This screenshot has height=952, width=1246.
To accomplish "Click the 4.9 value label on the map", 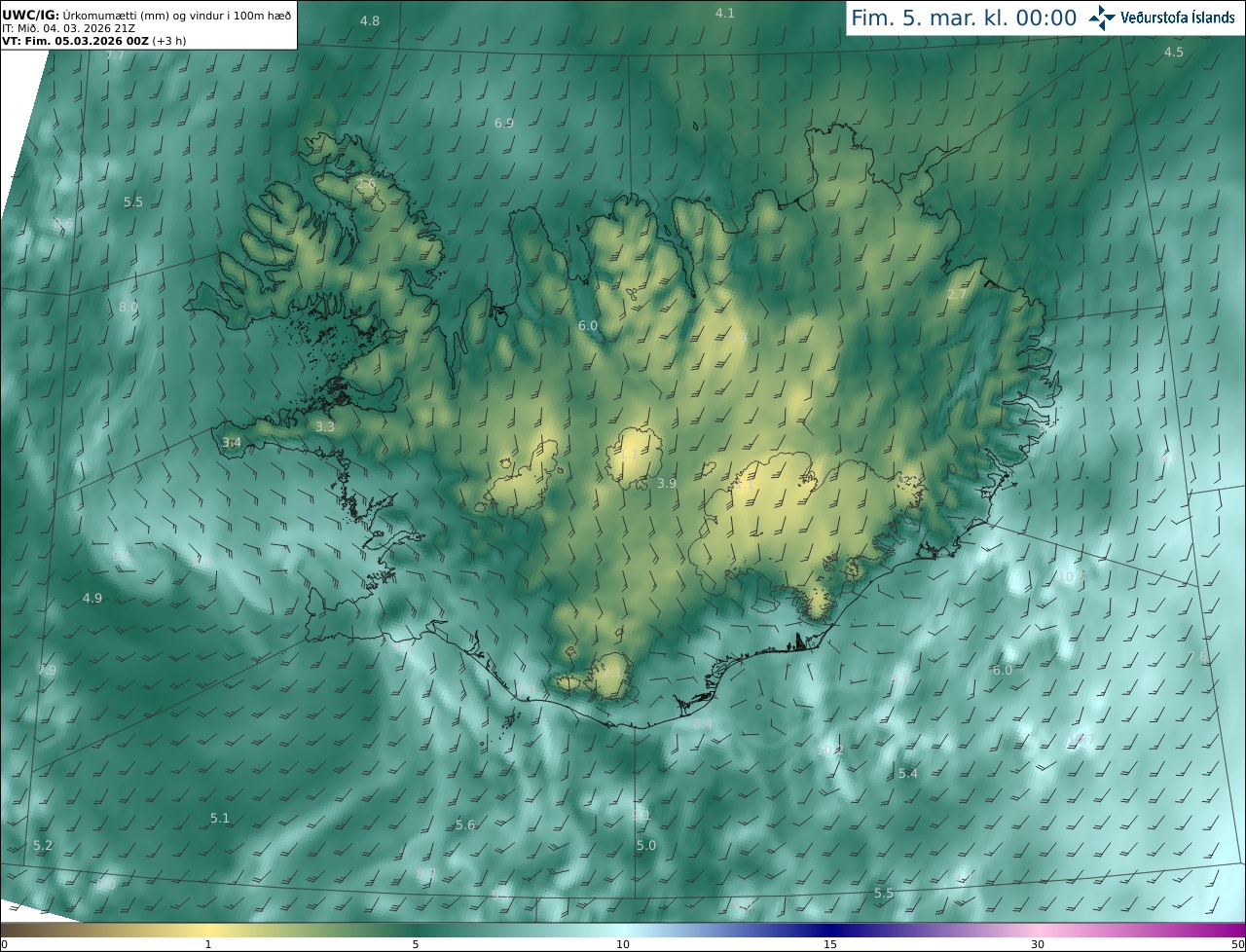I will (x=92, y=599).
